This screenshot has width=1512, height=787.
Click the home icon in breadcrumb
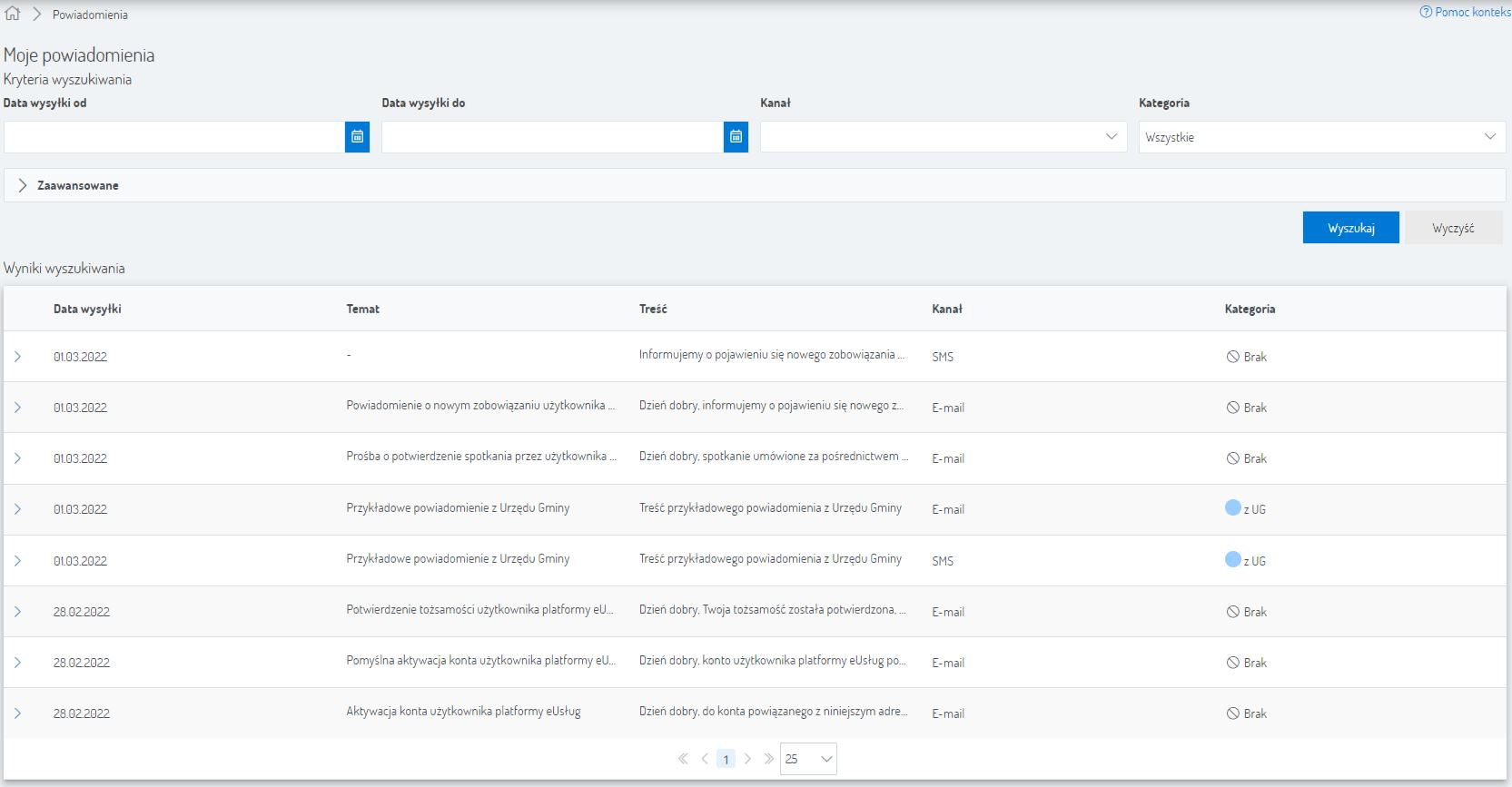click(x=13, y=14)
